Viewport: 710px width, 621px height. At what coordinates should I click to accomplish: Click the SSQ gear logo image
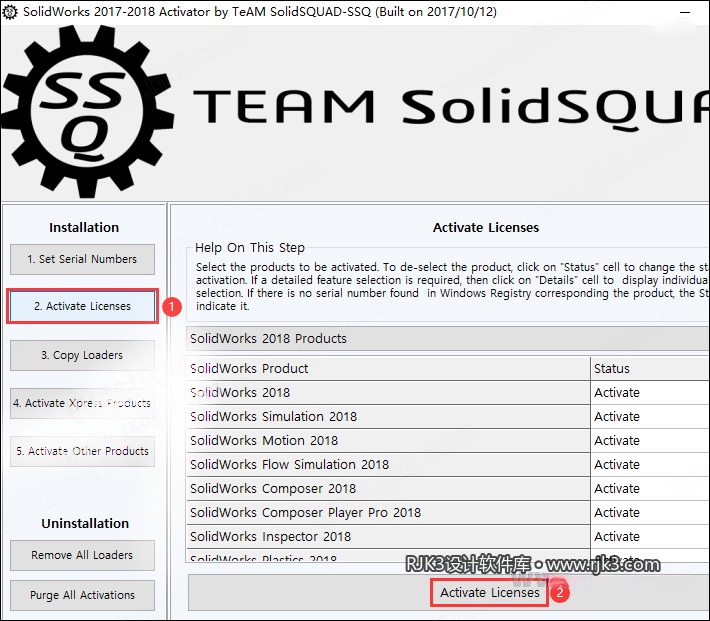[87, 111]
